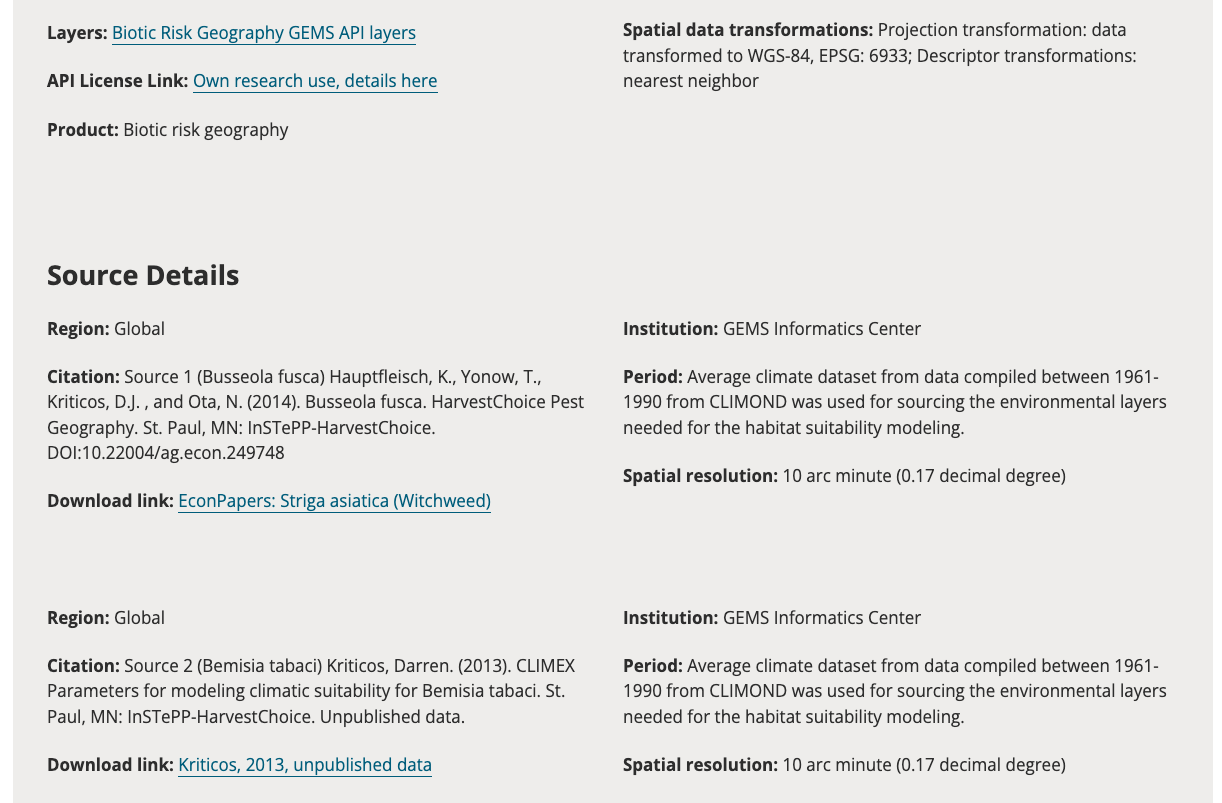The width and height of the screenshot is (1222, 803).
Task: Click the Source 1 Busseola fusca citation text
Action: click(315, 403)
